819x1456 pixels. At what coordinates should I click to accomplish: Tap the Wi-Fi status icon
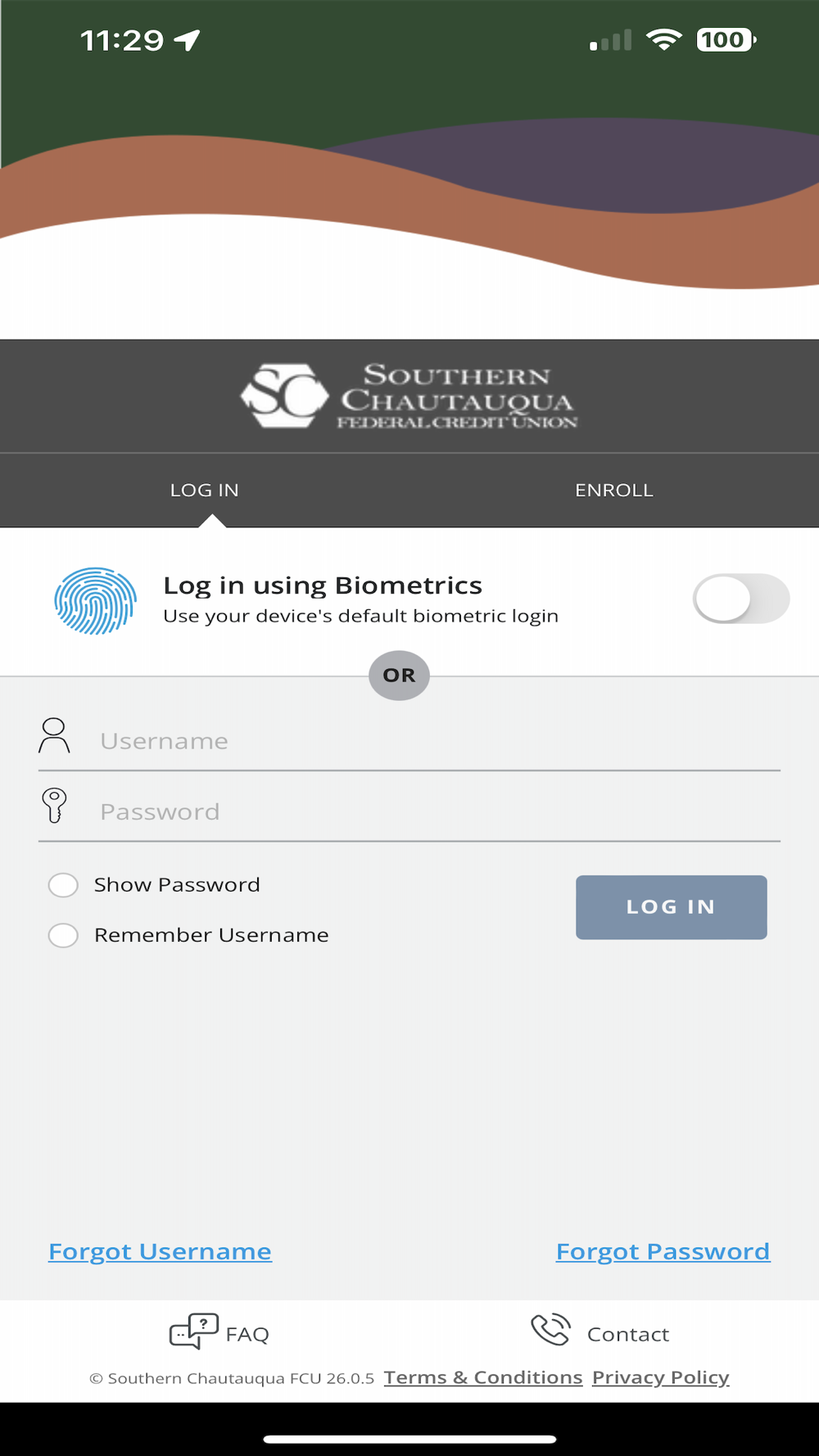(663, 39)
